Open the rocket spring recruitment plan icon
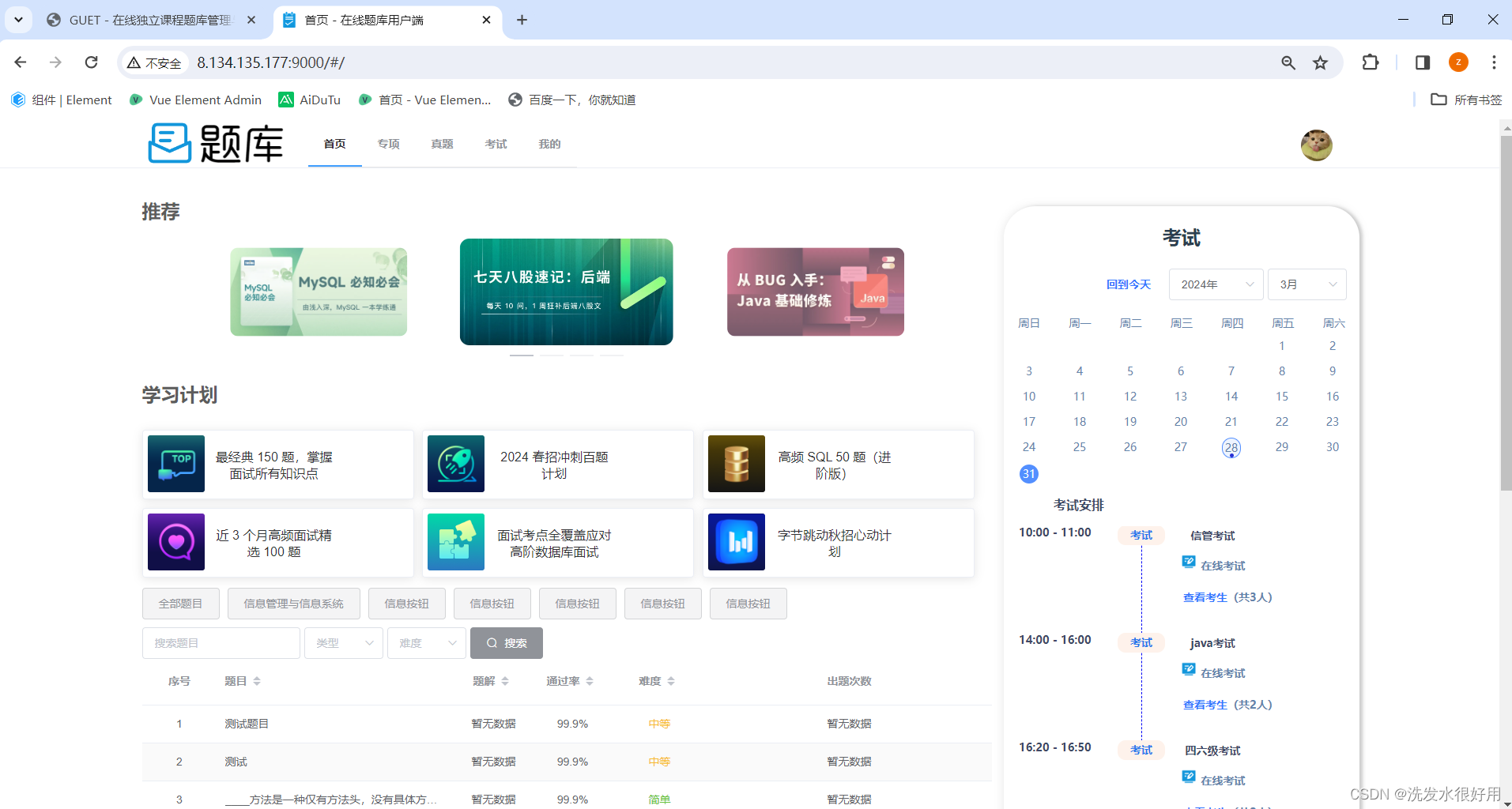 [456, 464]
